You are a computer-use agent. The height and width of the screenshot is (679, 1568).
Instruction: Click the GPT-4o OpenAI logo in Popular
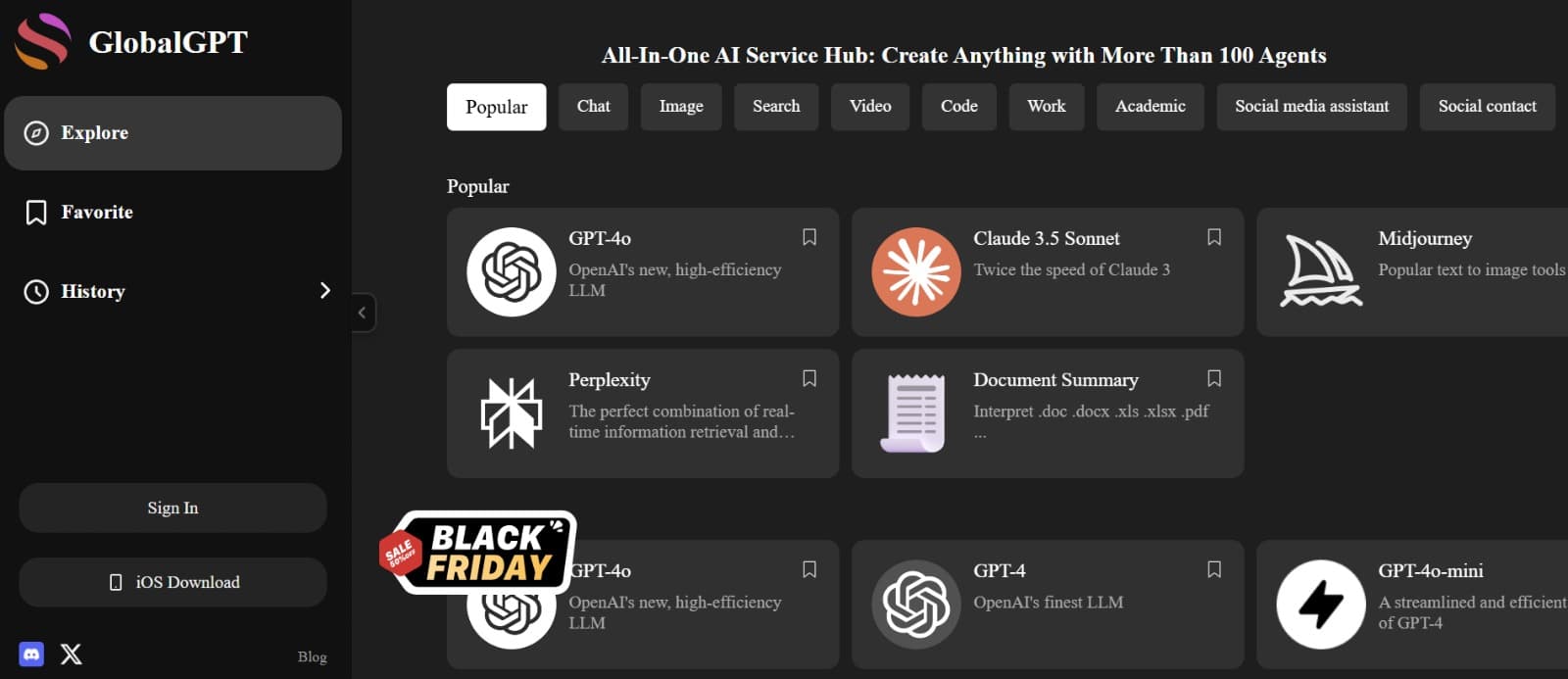(512, 271)
